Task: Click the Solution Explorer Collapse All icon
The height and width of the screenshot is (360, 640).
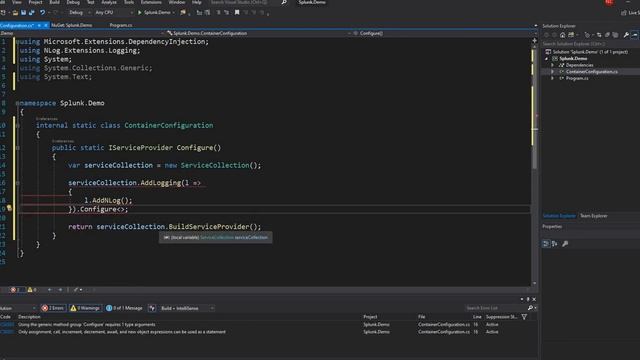Action: (x=607, y=35)
